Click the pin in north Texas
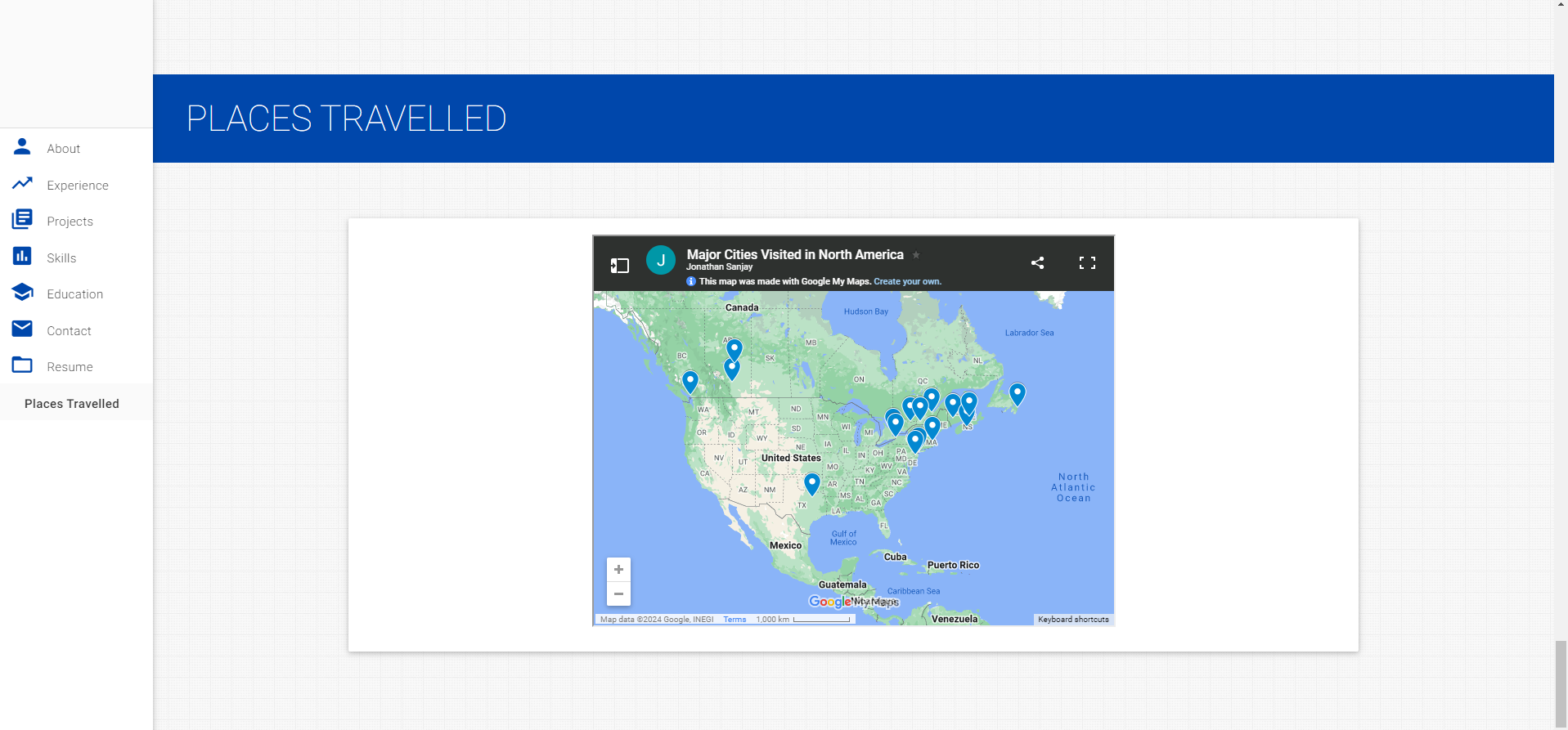Image resolution: width=1568 pixels, height=730 pixels. (811, 484)
